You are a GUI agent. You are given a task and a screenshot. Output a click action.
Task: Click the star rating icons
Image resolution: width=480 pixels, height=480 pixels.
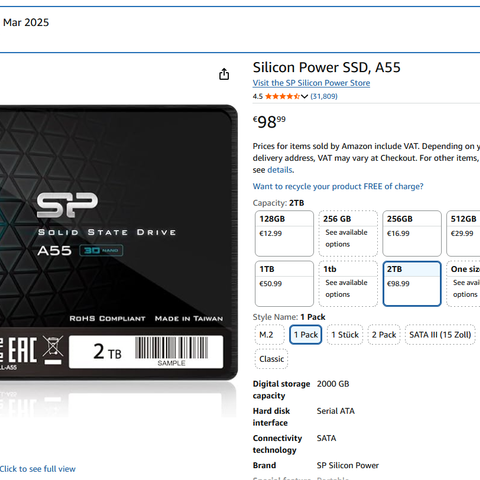coord(282,97)
